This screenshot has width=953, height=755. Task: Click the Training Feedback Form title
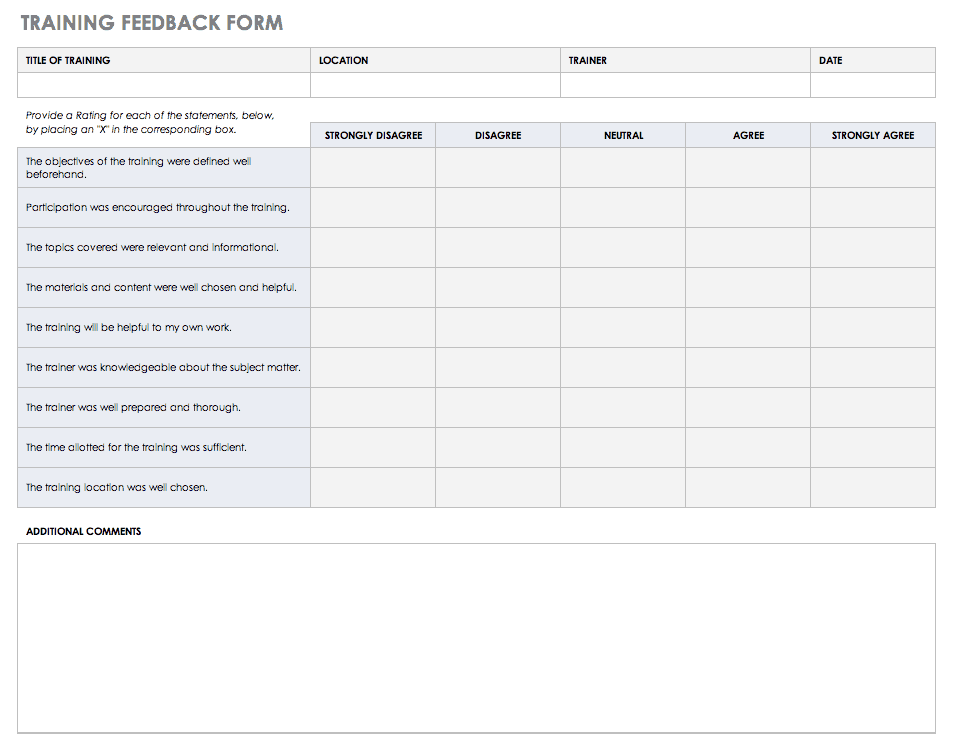(x=152, y=23)
